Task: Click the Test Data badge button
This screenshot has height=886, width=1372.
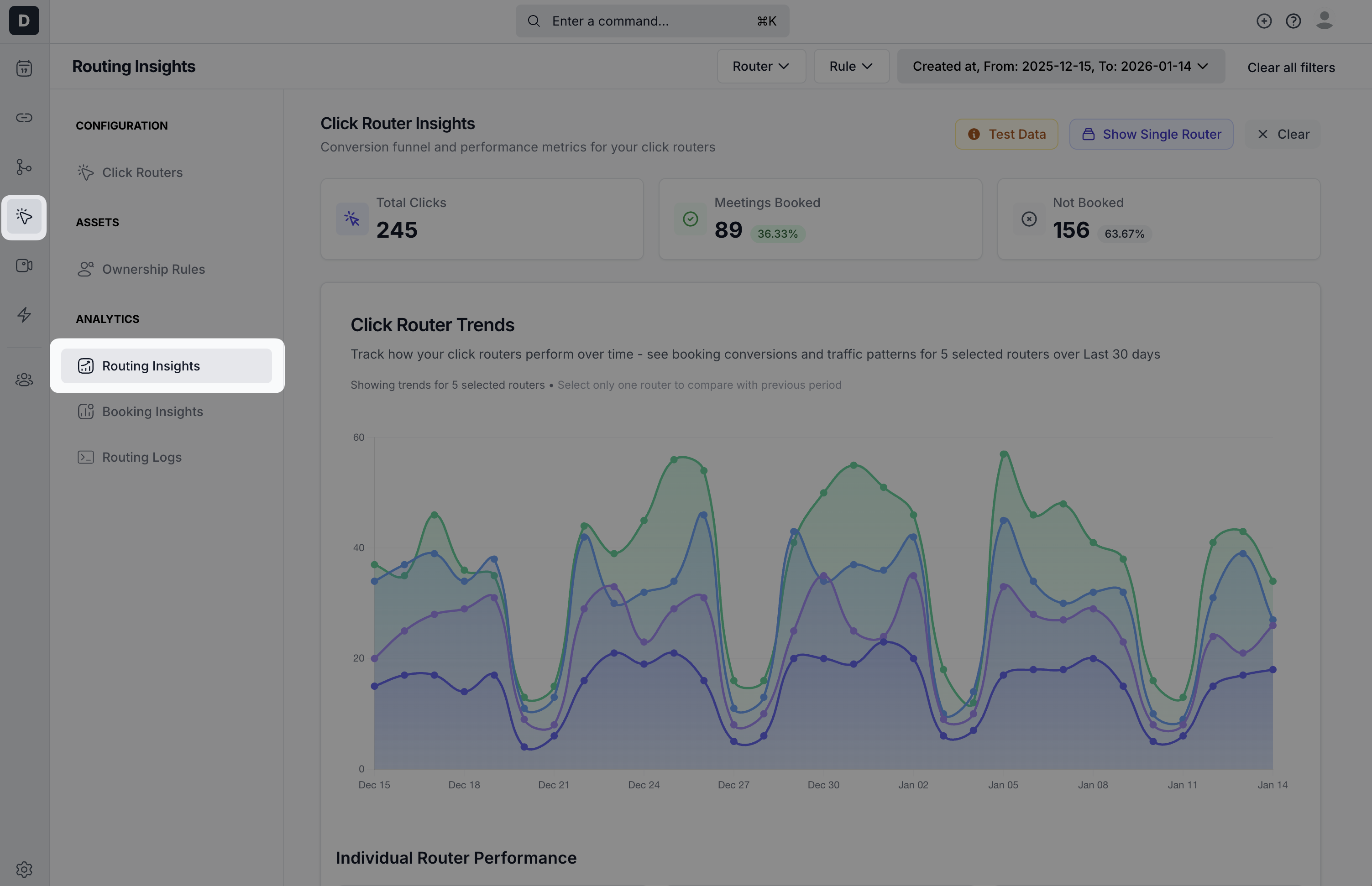Action: click(x=1006, y=134)
